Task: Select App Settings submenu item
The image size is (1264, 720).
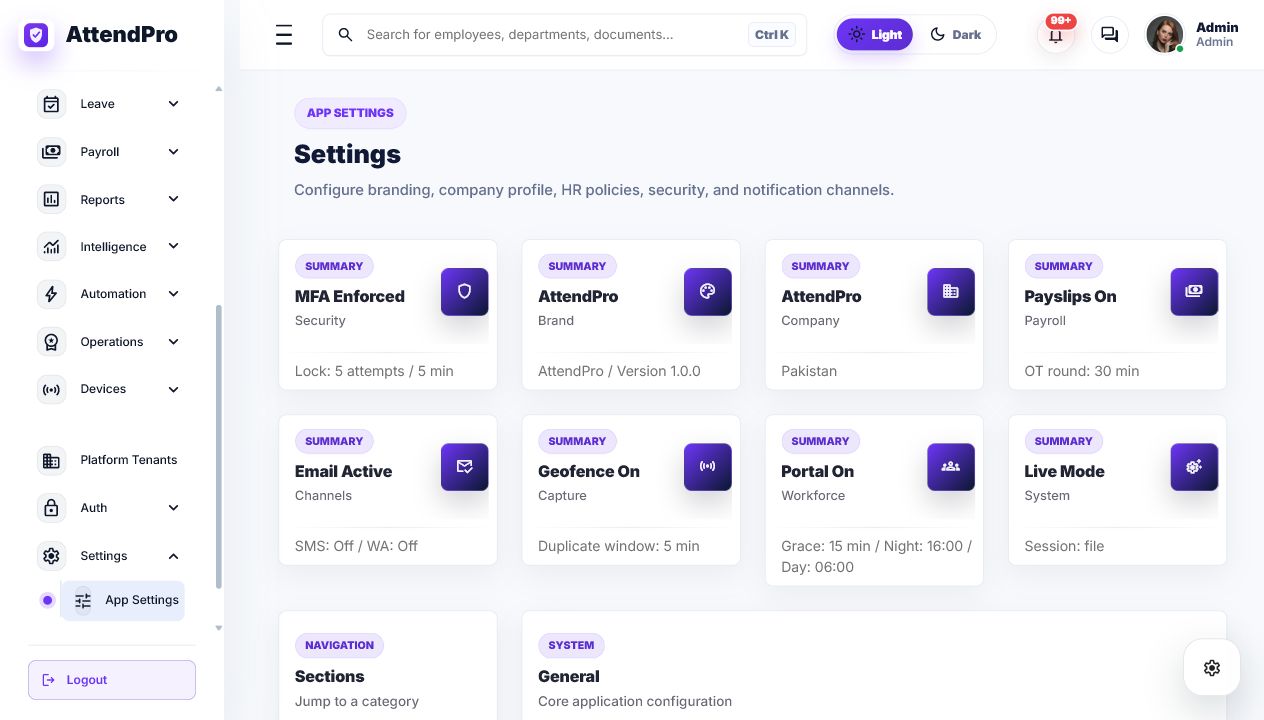Action: coord(123,600)
